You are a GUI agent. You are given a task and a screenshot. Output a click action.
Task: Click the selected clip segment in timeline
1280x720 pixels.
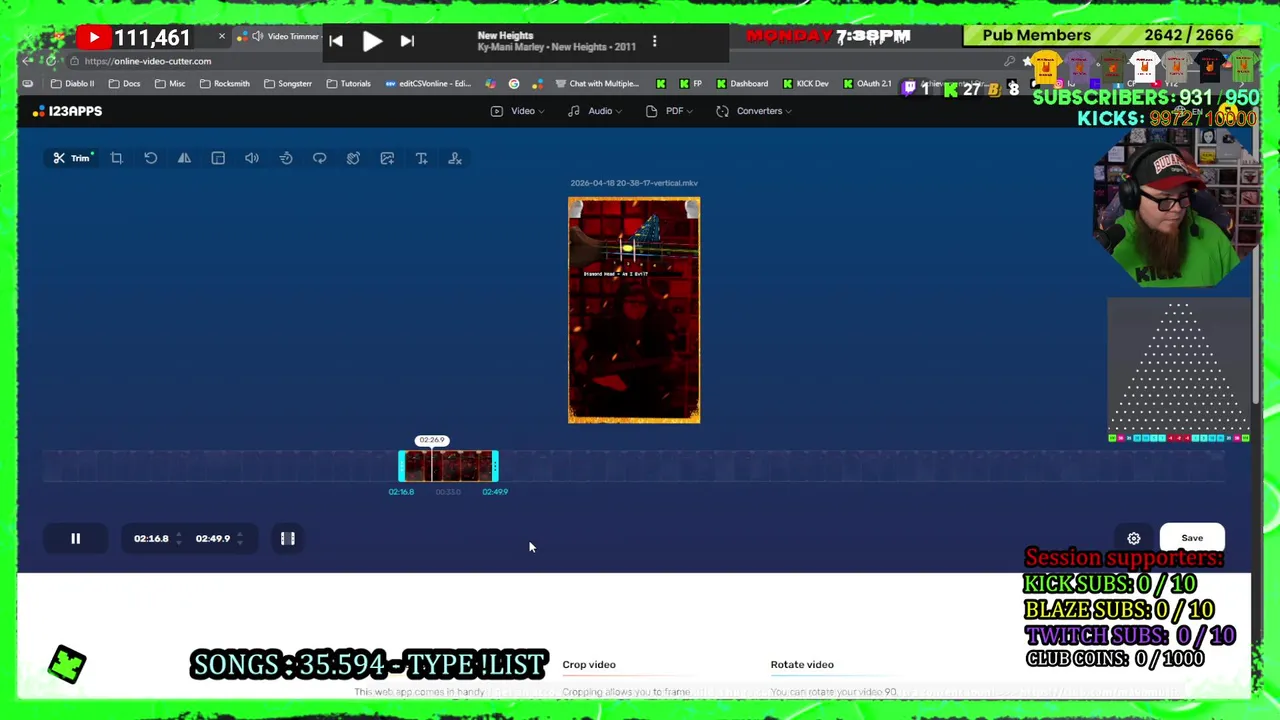tap(448, 466)
